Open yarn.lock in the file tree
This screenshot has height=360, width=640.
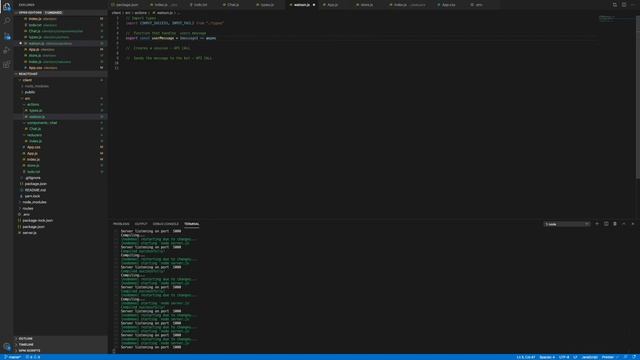pyautogui.click(x=60, y=196)
